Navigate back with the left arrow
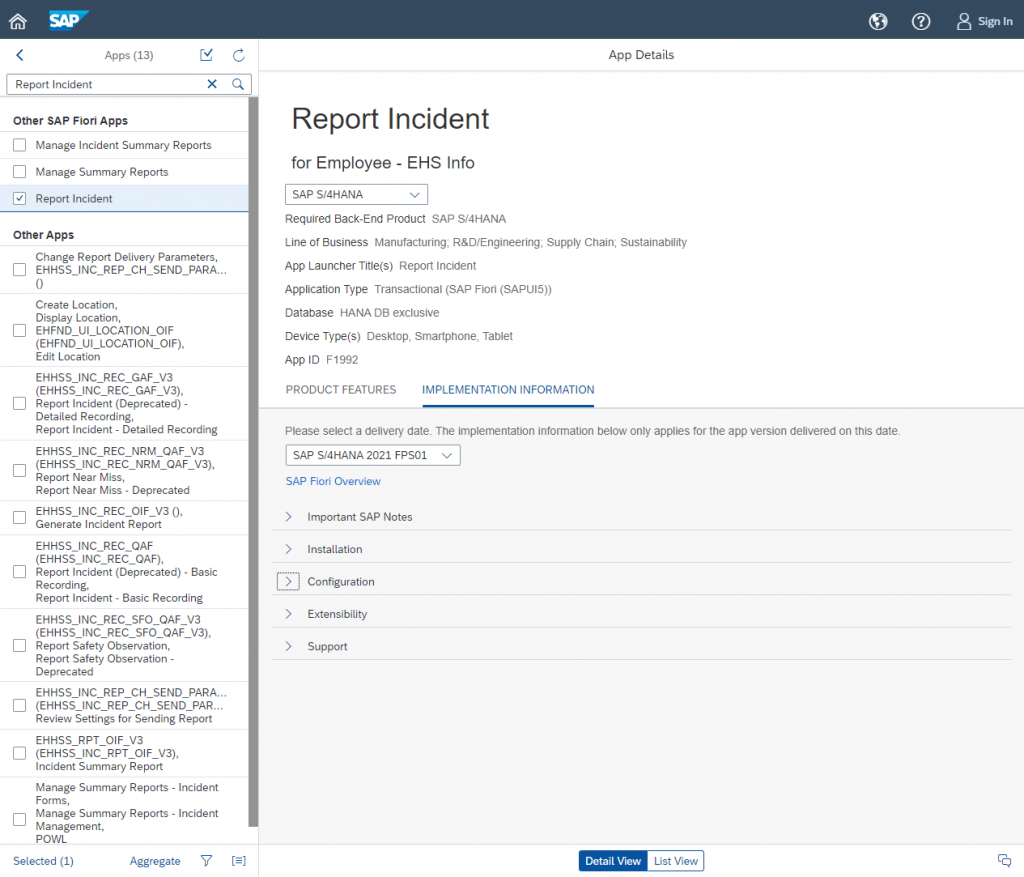The width and height of the screenshot is (1024, 877). pyautogui.click(x=20, y=56)
